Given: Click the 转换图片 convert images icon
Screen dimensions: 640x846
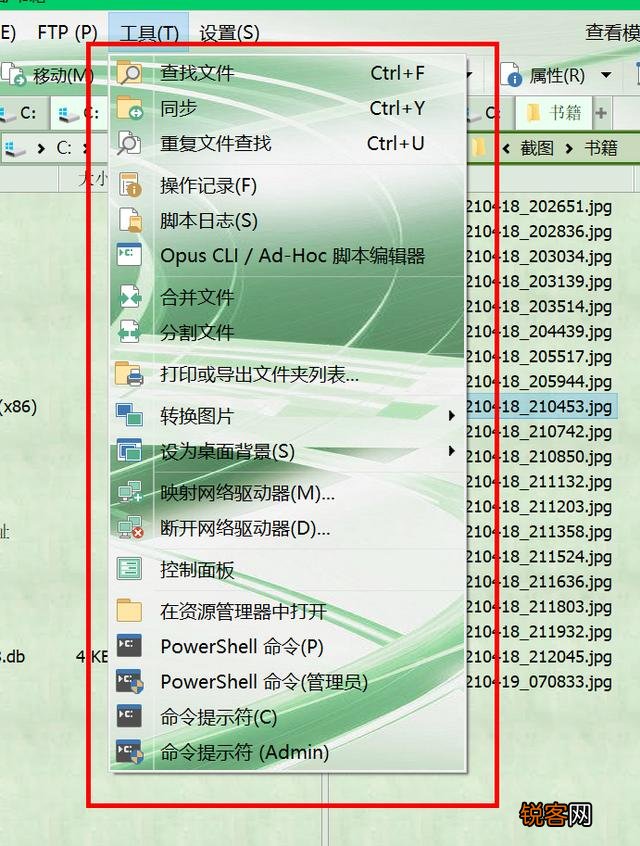Looking at the screenshot, I should point(130,415).
